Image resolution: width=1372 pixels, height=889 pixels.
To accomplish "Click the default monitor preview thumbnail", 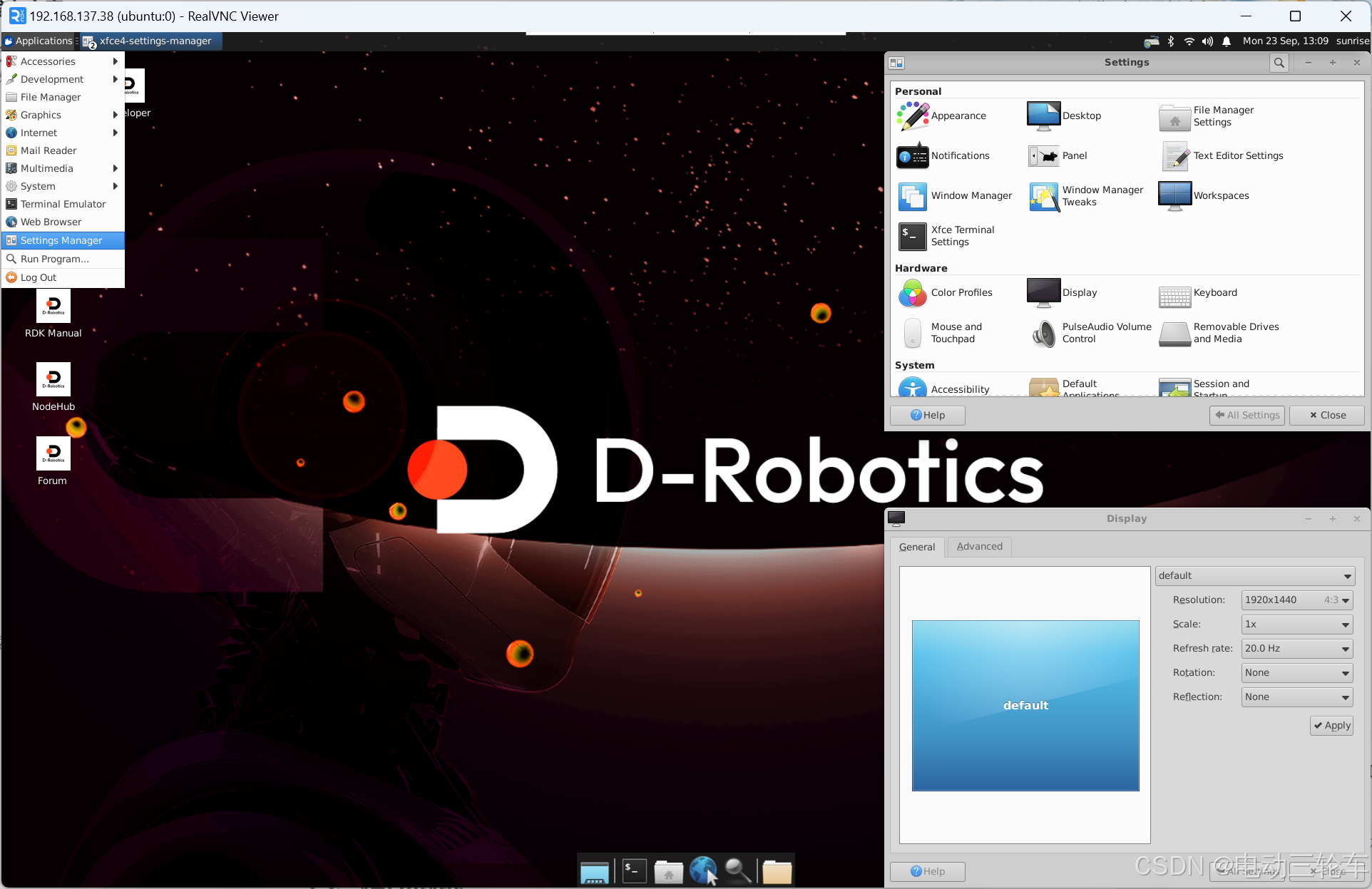I will [x=1025, y=706].
